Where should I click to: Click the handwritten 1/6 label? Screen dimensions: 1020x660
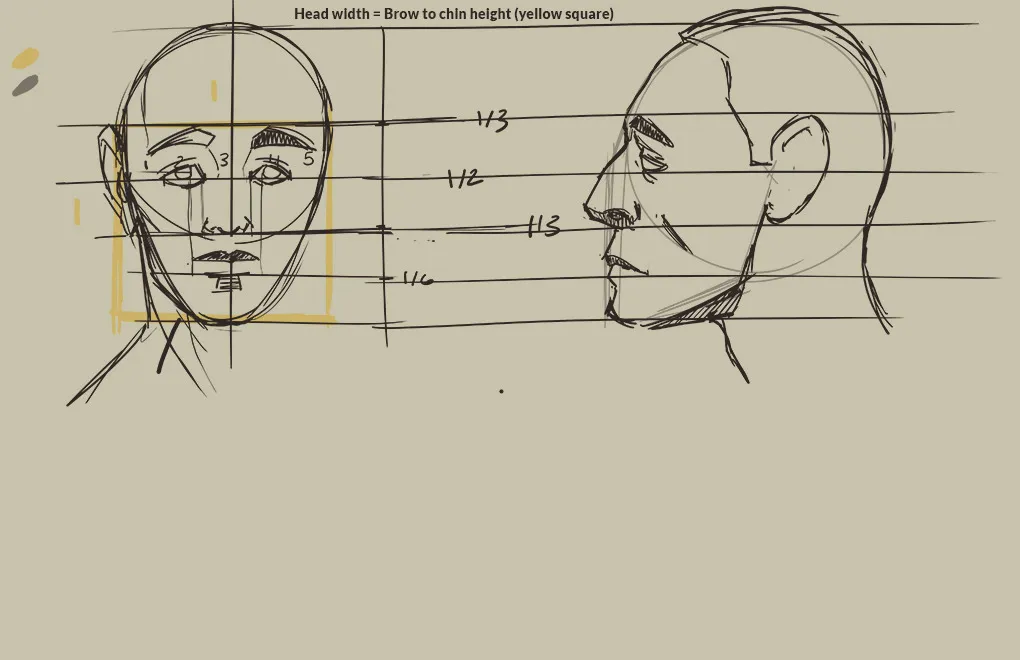(x=418, y=279)
